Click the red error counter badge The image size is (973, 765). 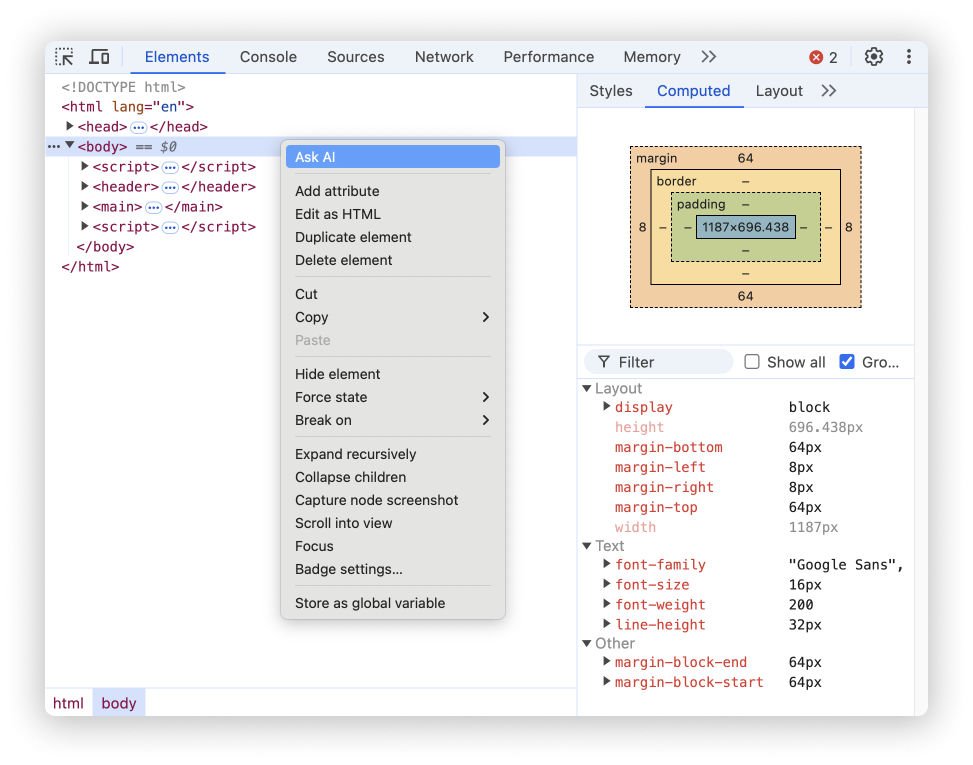[x=819, y=57]
